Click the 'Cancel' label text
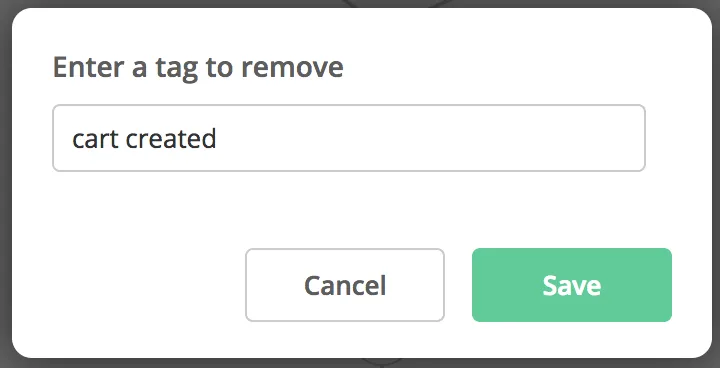Screen dimensions: 720x368 (x=345, y=285)
